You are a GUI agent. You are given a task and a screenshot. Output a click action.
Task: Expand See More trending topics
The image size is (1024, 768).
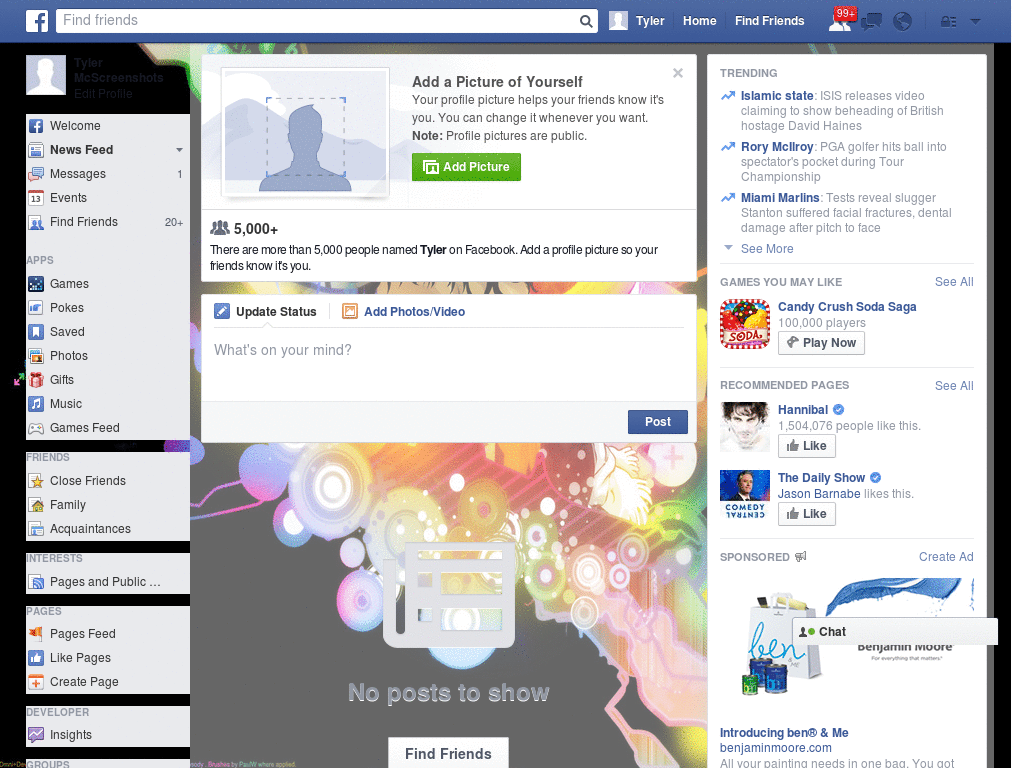767,249
